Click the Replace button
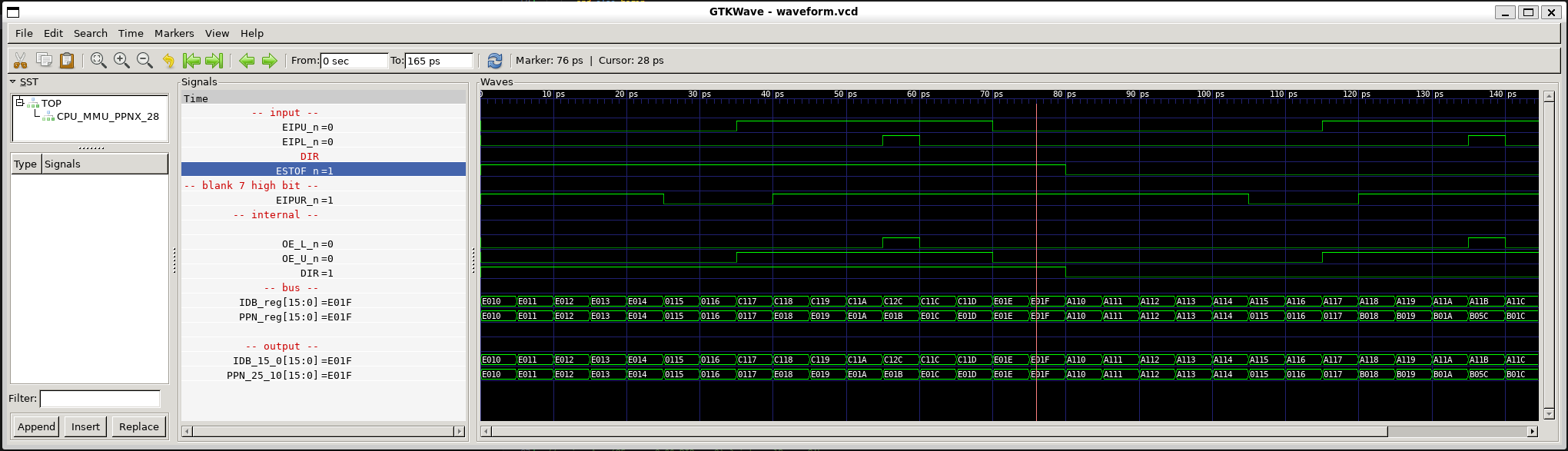This screenshot has width=1568, height=451. [139, 426]
